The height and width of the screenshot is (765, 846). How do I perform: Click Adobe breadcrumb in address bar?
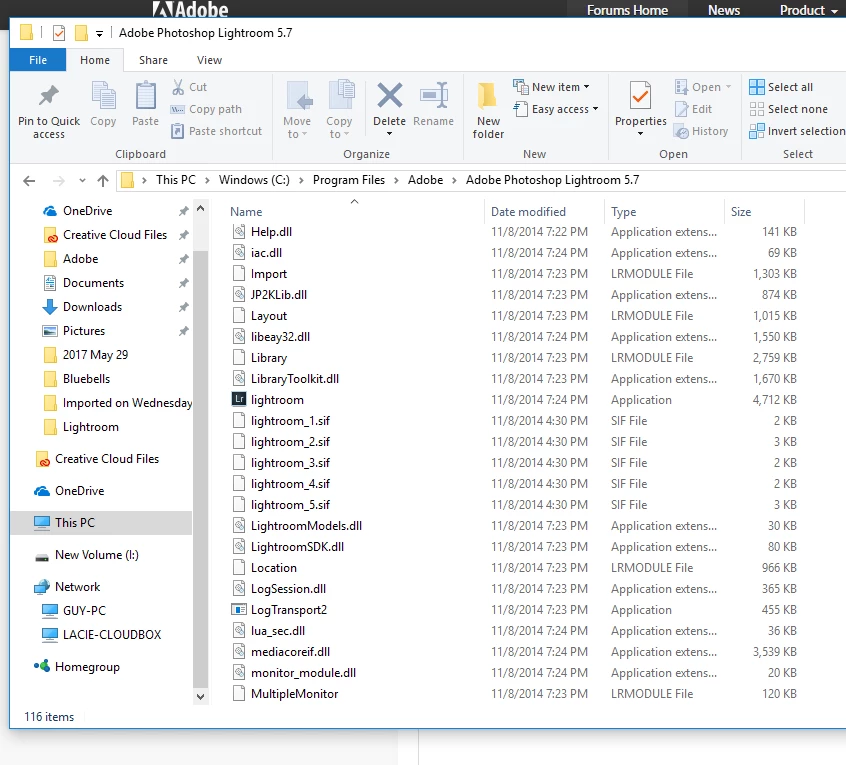(x=425, y=180)
